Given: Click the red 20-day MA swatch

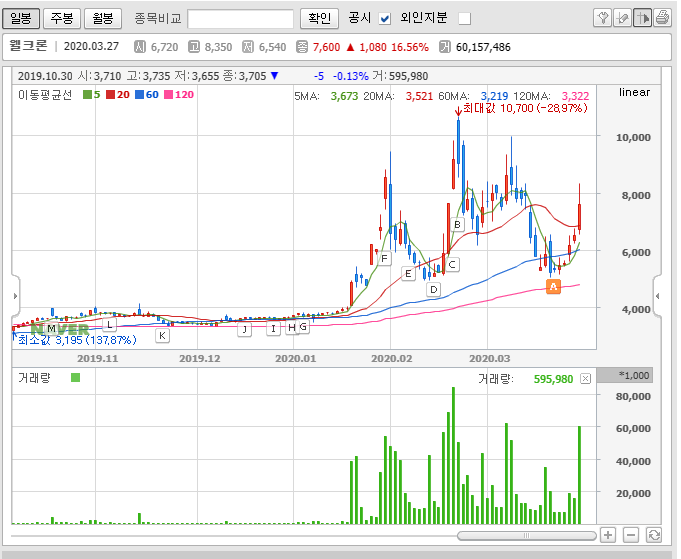Looking at the screenshot, I should (x=110, y=95).
